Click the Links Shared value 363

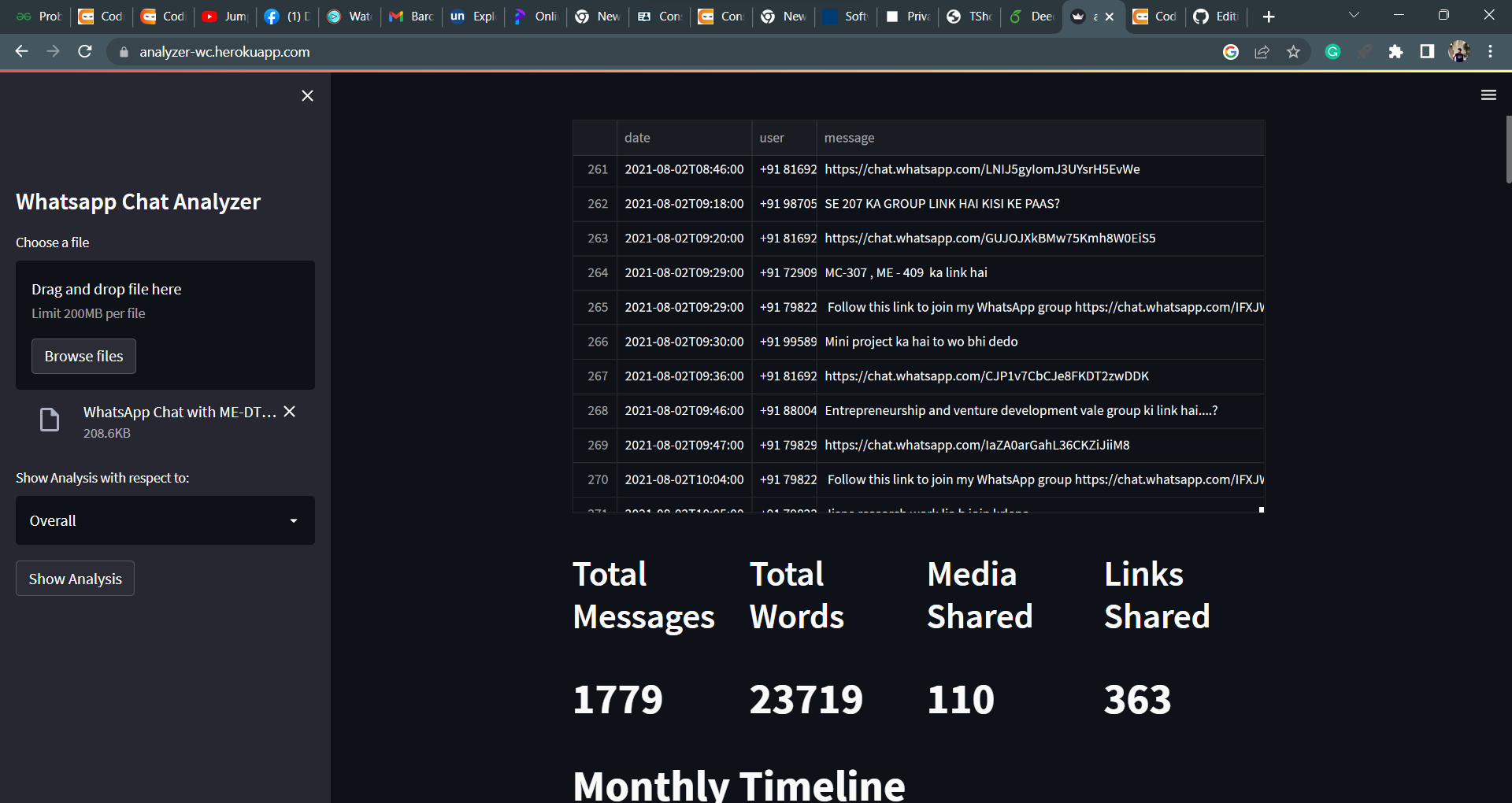pyautogui.click(x=1138, y=699)
